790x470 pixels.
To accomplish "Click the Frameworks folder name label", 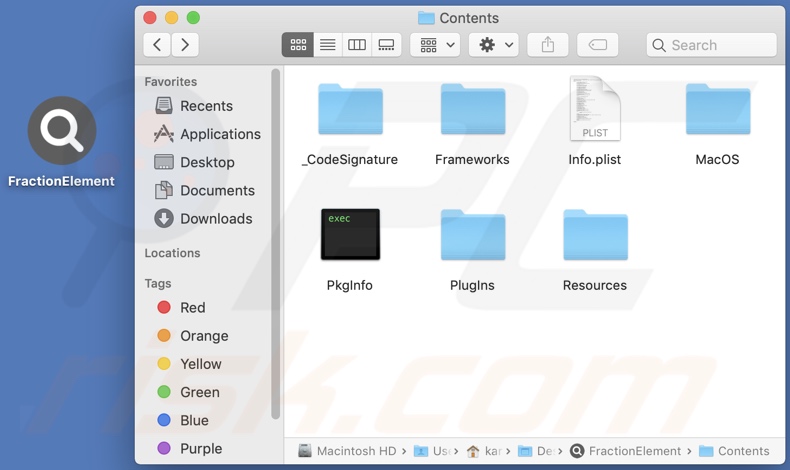I will click(472, 160).
